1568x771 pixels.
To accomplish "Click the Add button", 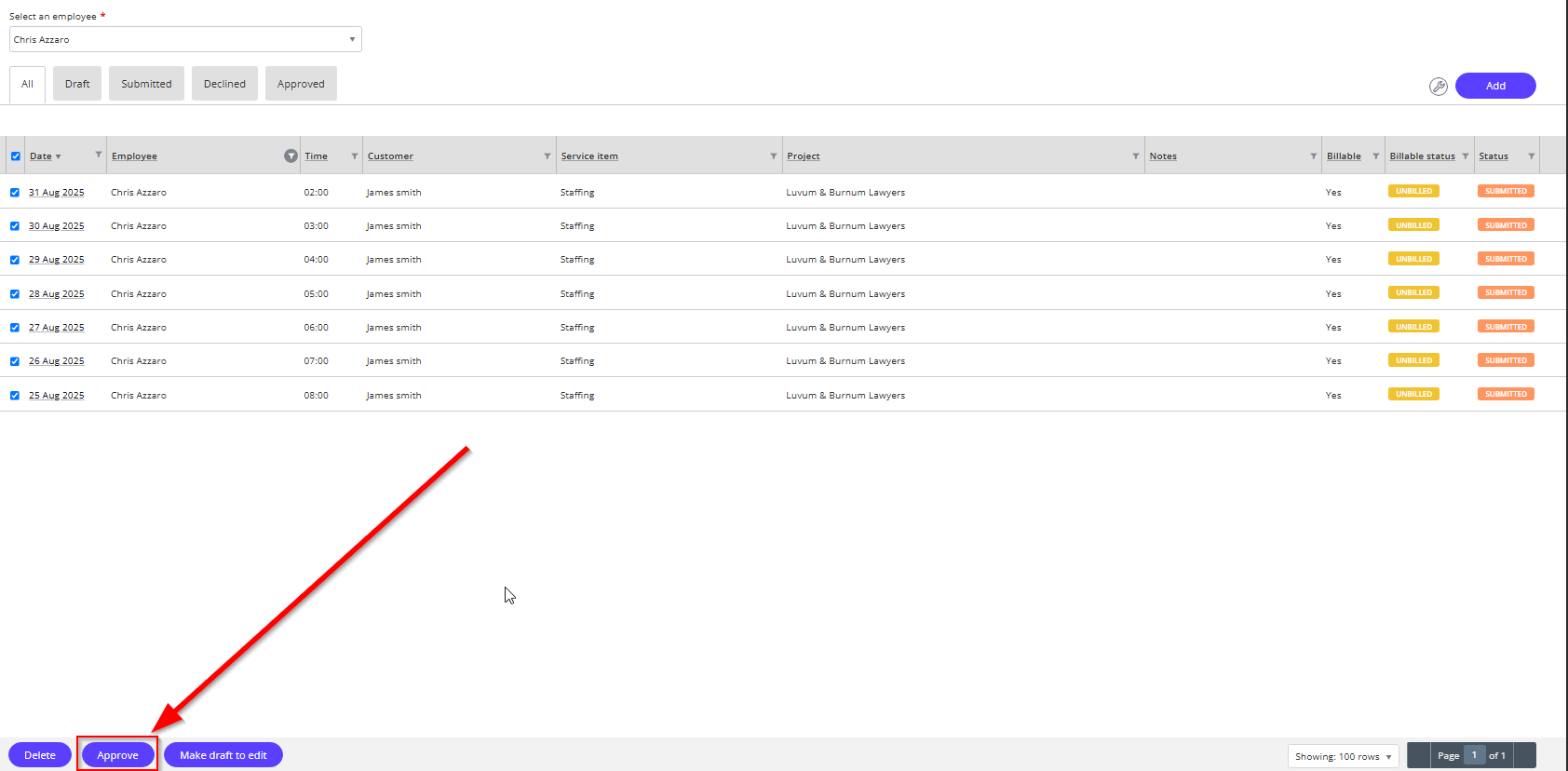I will tap(1495, 86).
